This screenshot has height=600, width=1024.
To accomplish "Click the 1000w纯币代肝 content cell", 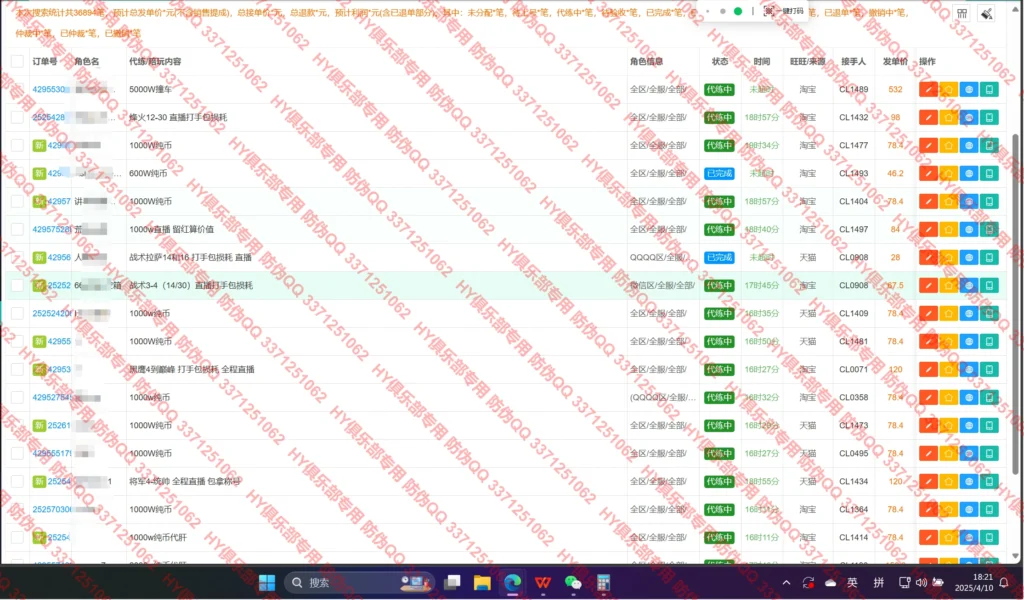I will [x=158, y=538].
